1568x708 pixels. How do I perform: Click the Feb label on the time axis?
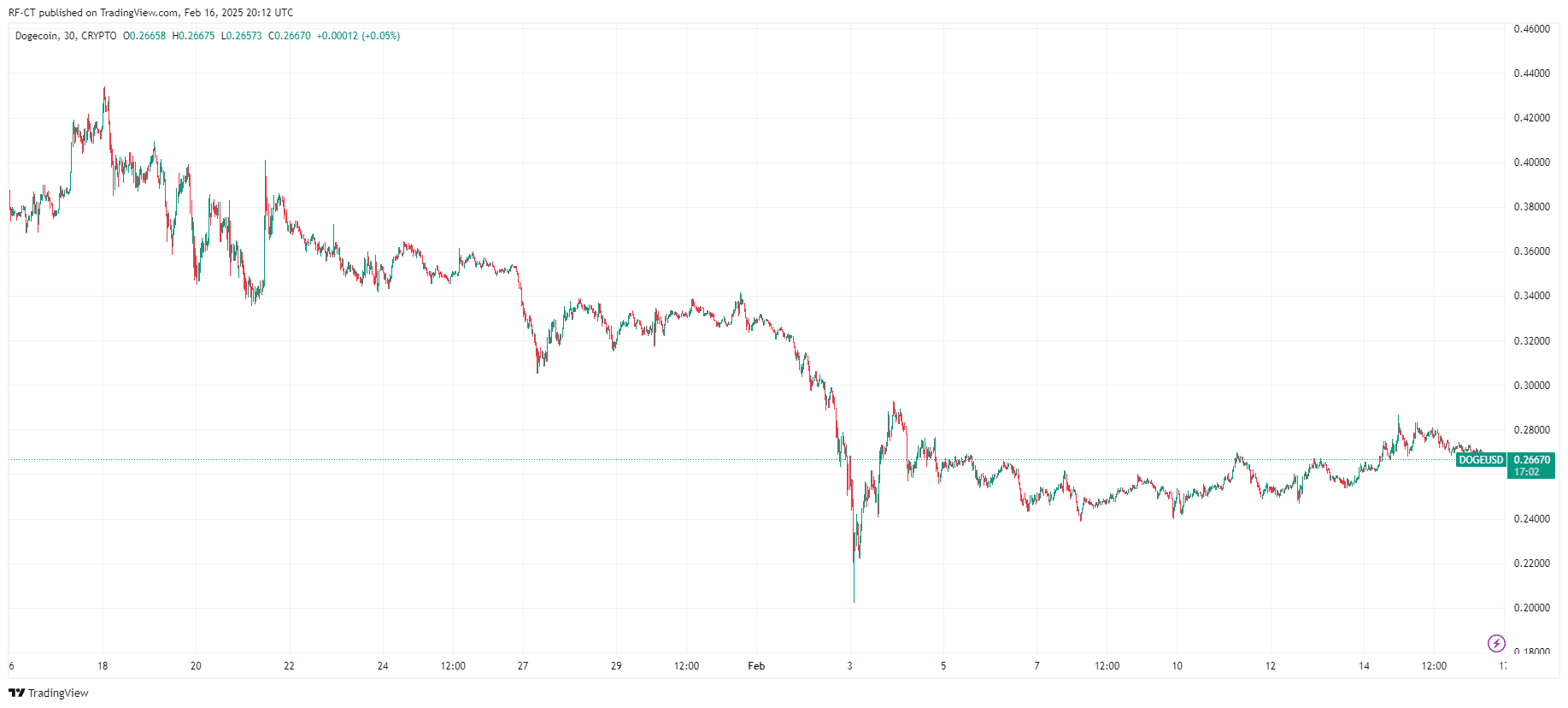(x=756, y=666)
